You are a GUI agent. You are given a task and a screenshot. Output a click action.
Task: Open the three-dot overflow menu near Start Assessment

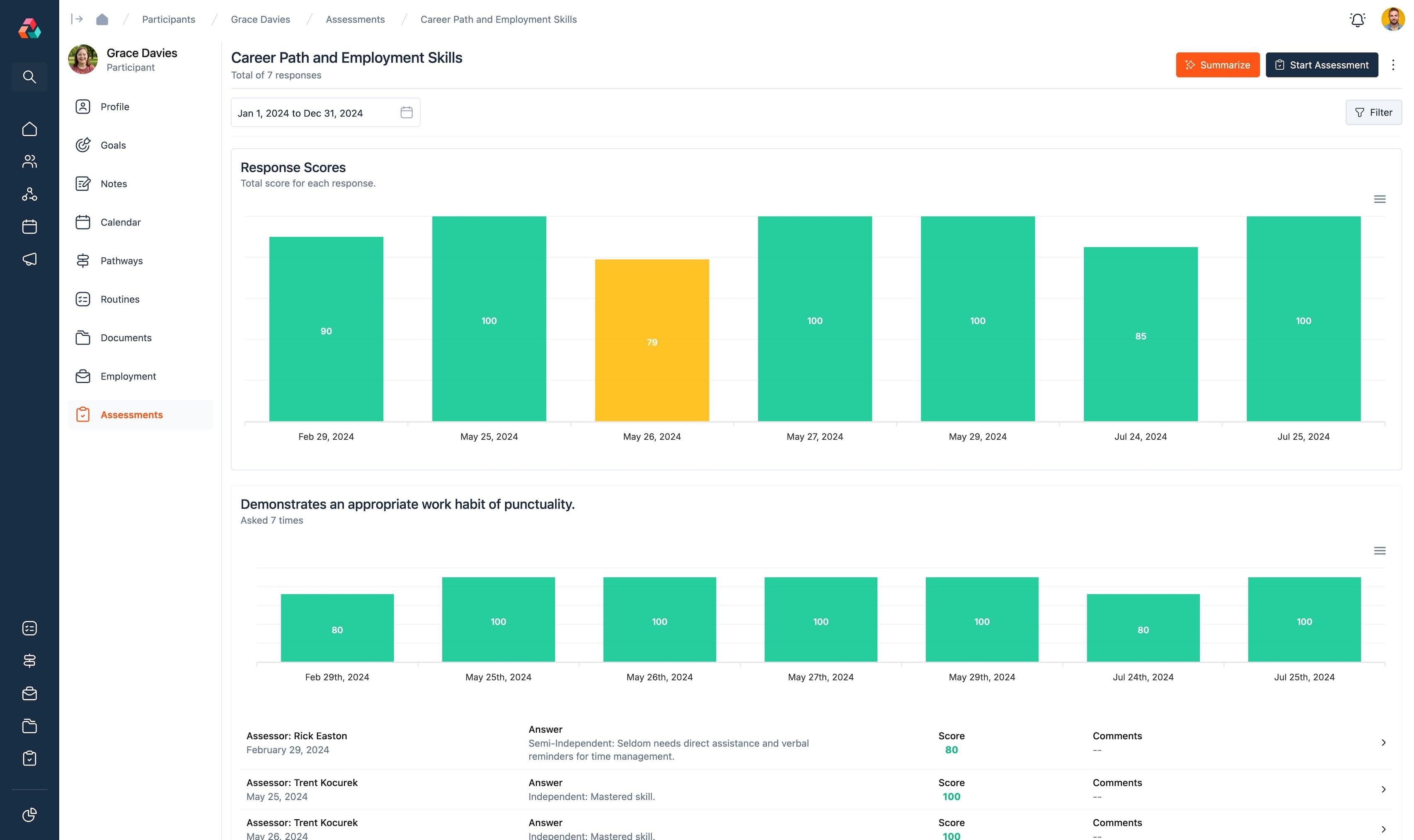pos(1394,65)
